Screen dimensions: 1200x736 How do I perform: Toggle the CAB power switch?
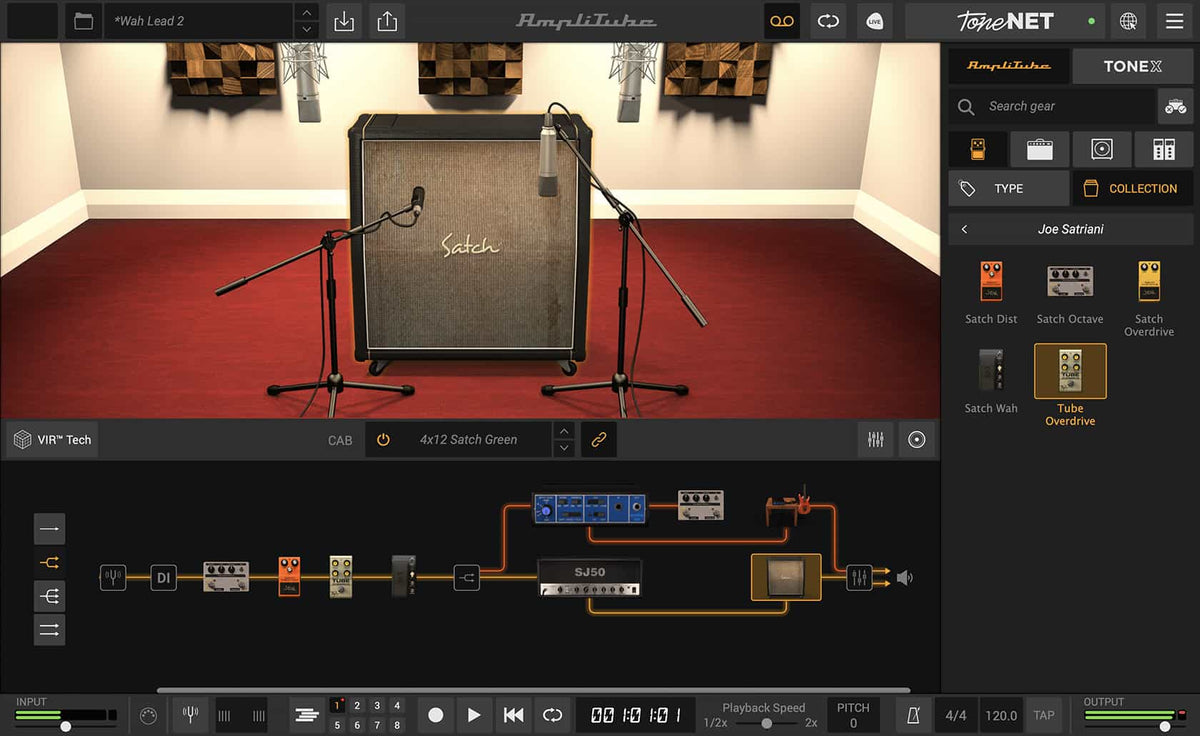[x=383, y=440]
